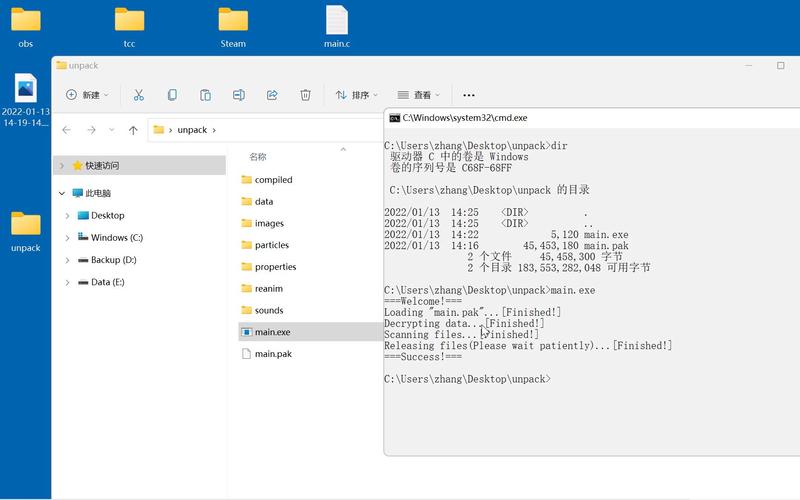Click the Delete trash can icon

pos(305,95)
